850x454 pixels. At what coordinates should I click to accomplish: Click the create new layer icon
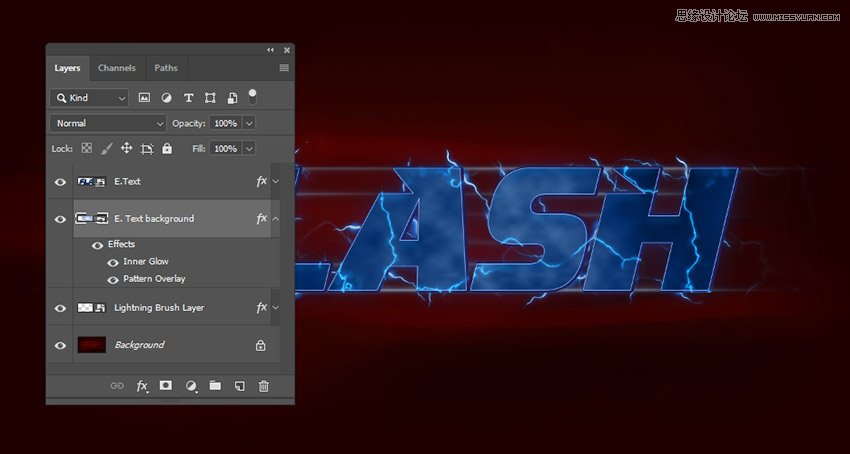[x=240, y=385]
